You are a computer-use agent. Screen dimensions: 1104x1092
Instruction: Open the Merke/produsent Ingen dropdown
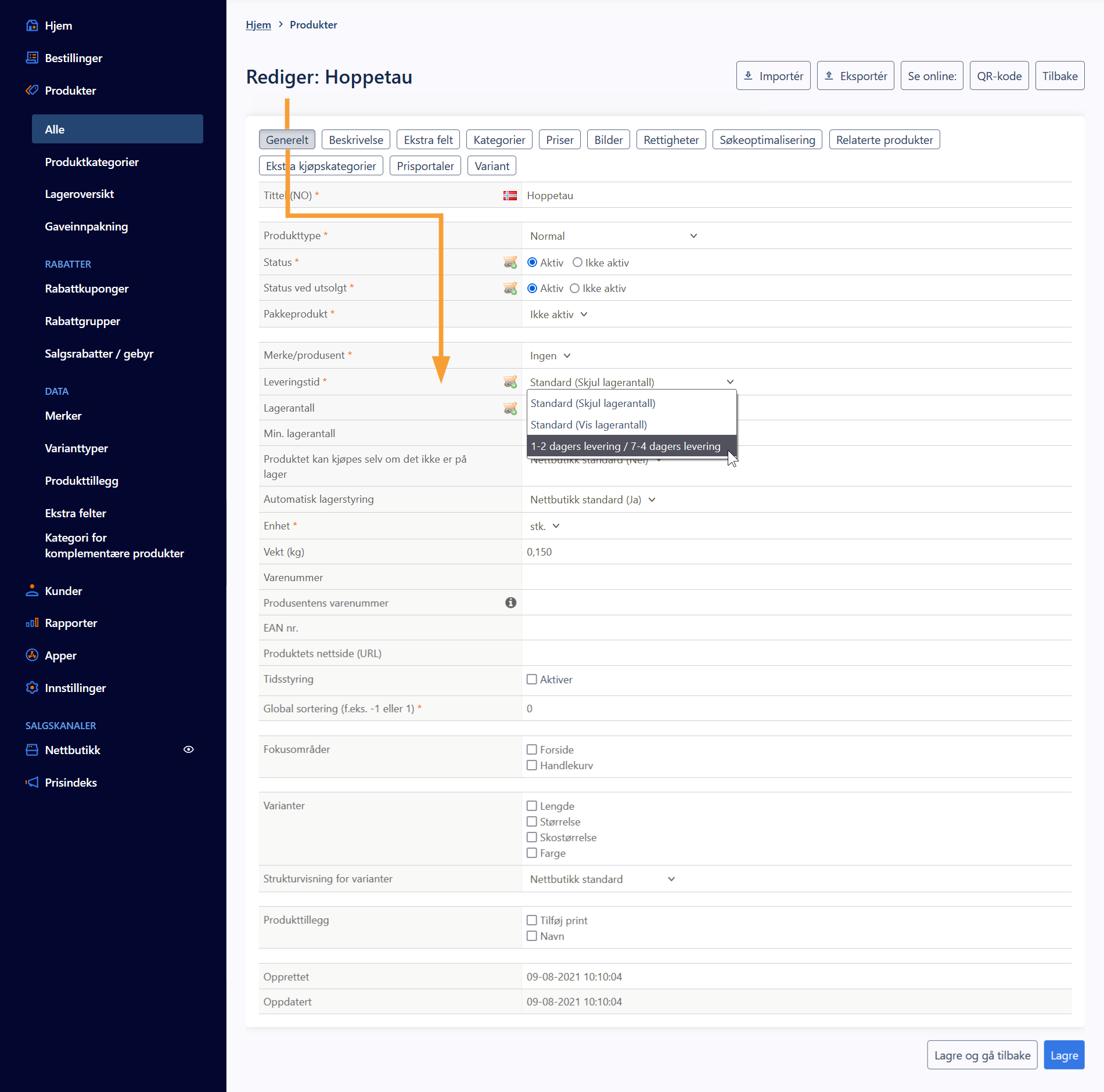[x=551, y=355]
